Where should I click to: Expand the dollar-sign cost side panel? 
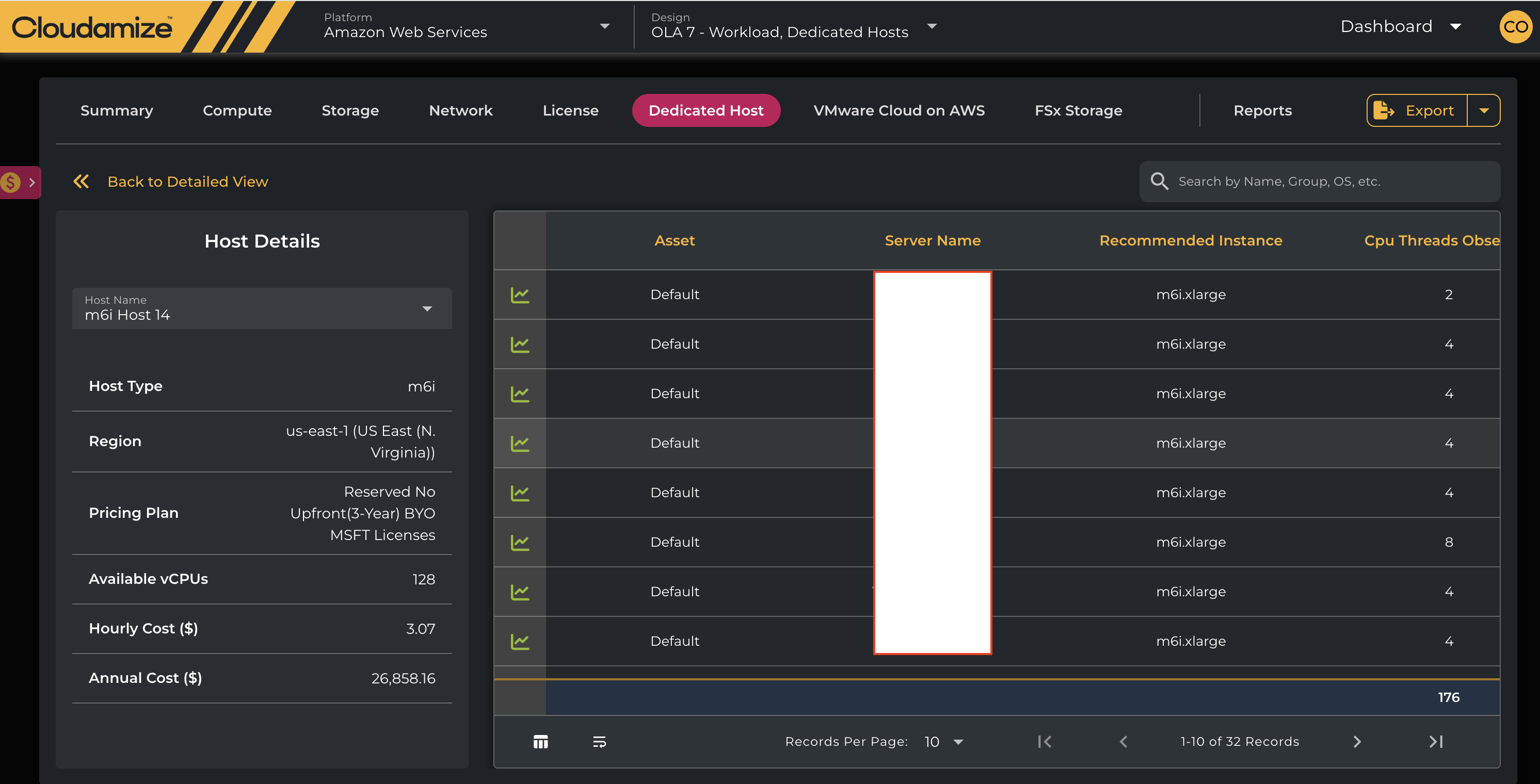click(20, 182)
